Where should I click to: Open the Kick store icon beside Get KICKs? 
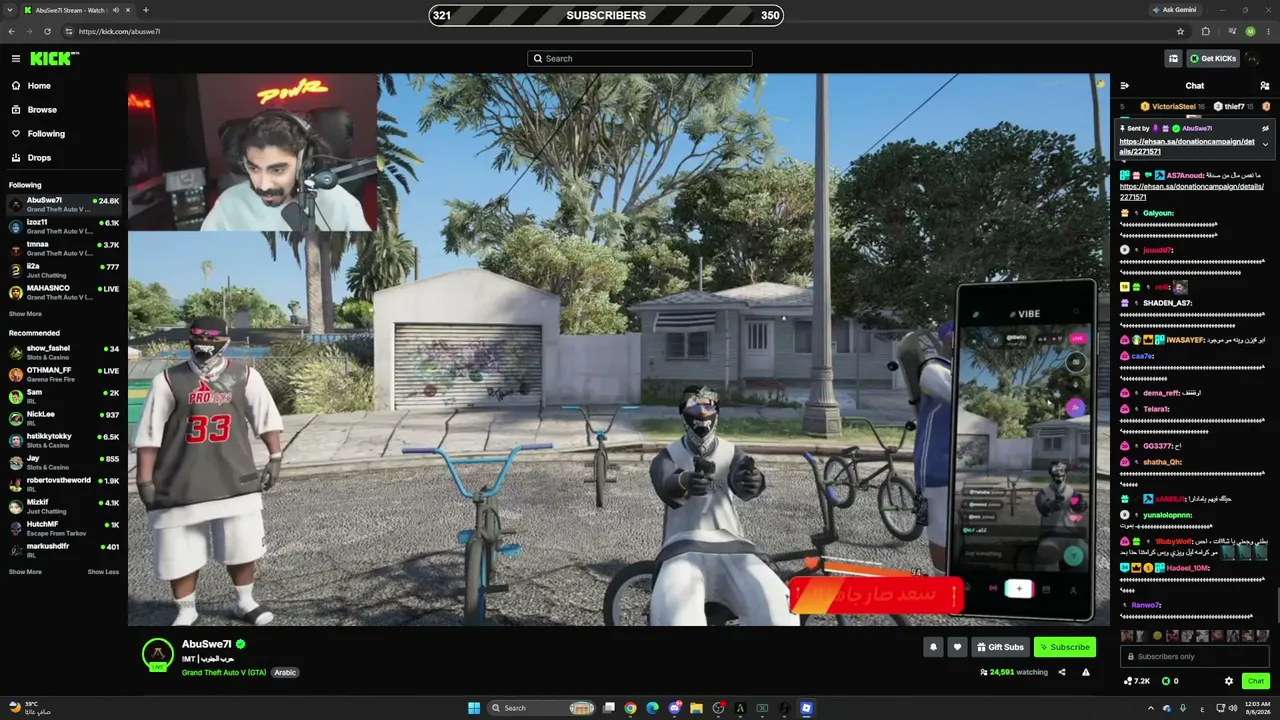click(1173, 58)
